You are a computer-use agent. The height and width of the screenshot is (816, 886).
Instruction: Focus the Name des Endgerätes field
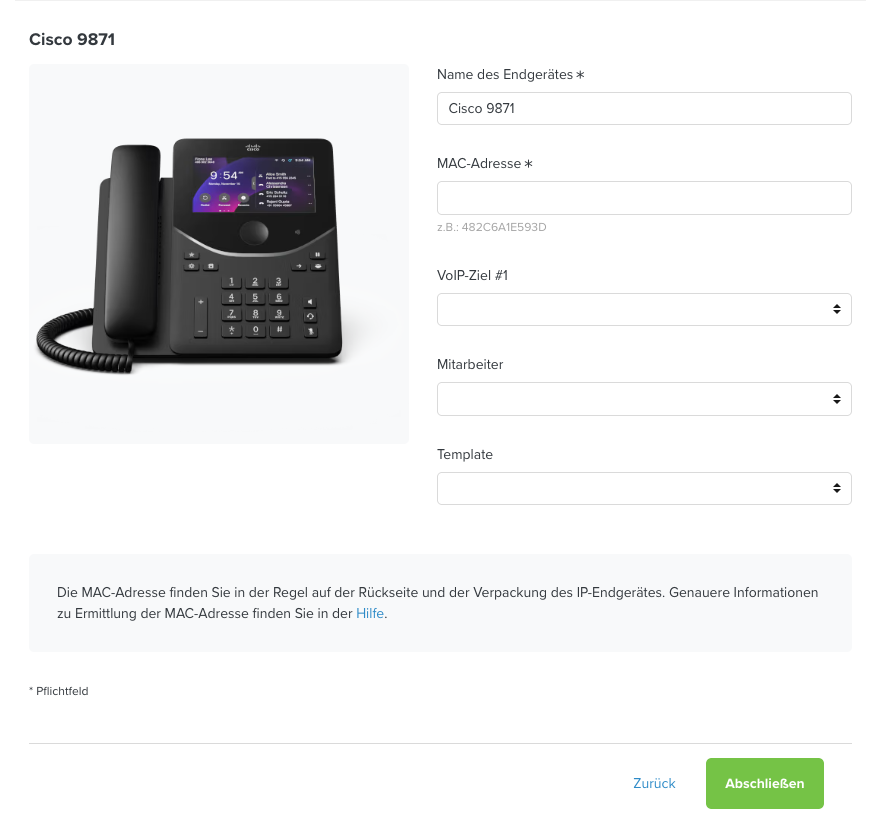coord(644,108)
